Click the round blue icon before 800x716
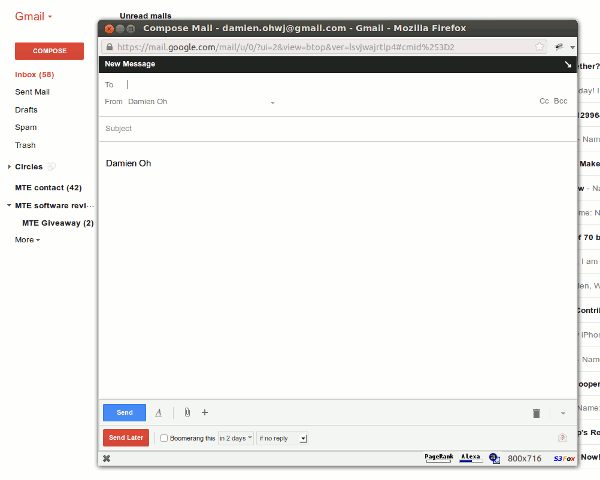Viewport: 600px width, 480px height. click(494, 458)
